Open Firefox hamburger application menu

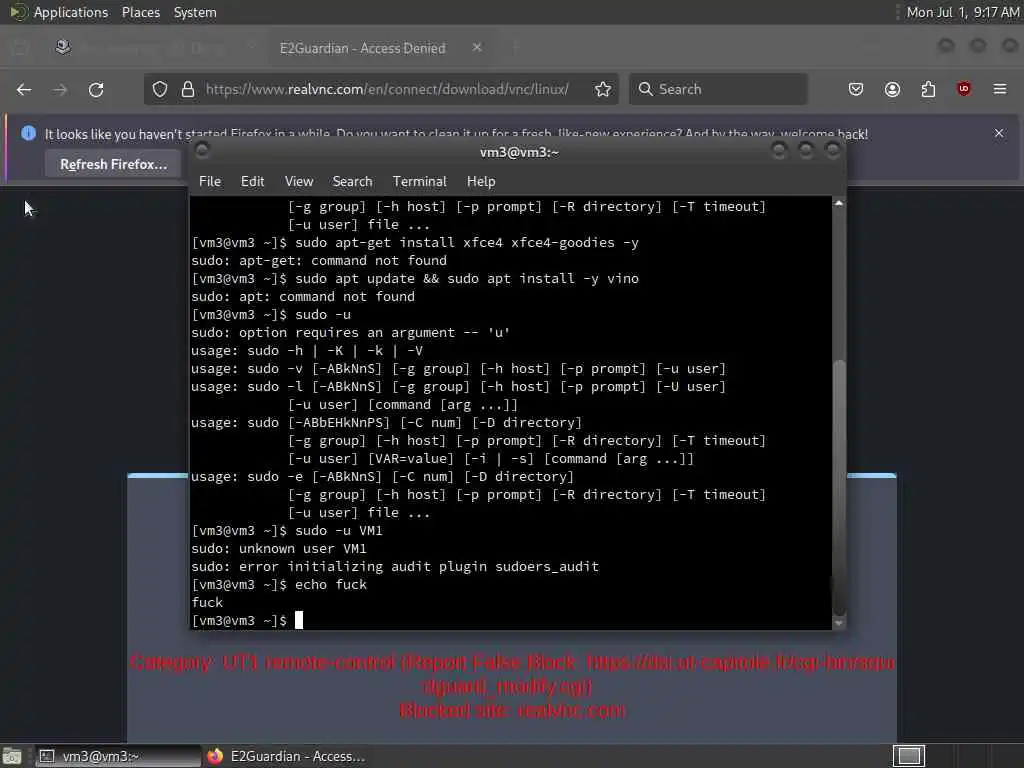(x=1000, y=89)
